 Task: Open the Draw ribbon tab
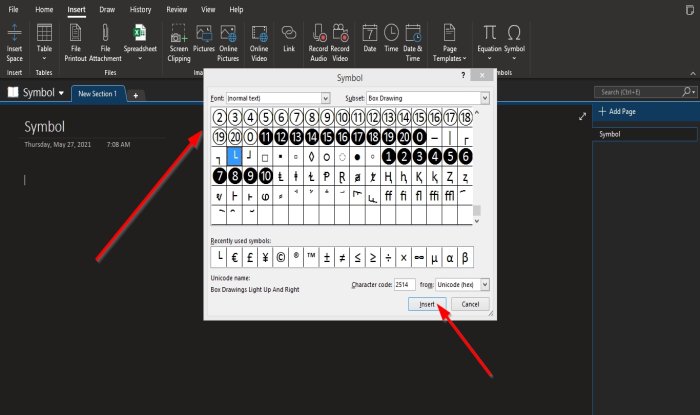[105, 8]
